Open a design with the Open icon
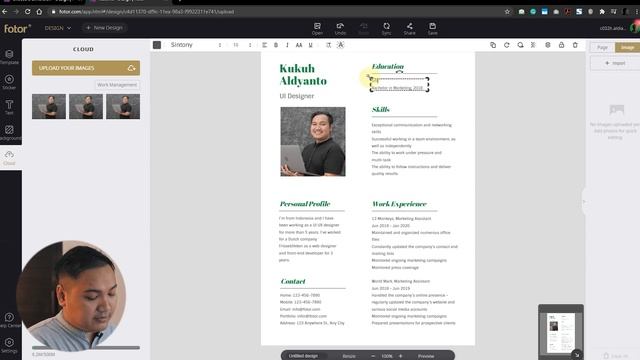 click(317, 28)
